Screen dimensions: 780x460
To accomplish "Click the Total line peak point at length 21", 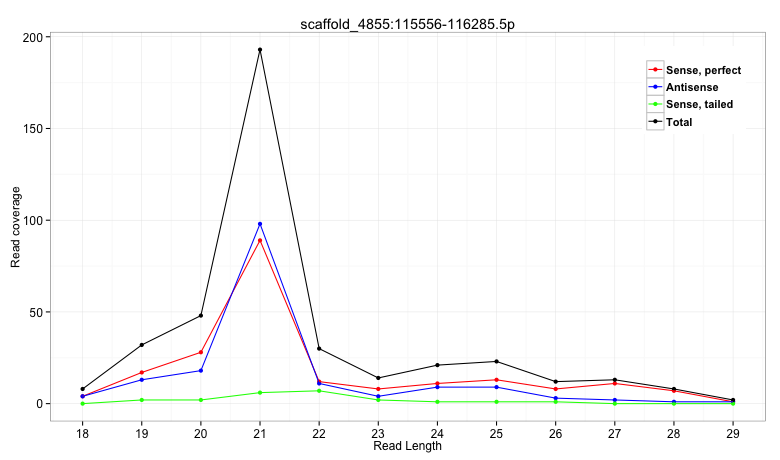I will [x=260, y=50].
